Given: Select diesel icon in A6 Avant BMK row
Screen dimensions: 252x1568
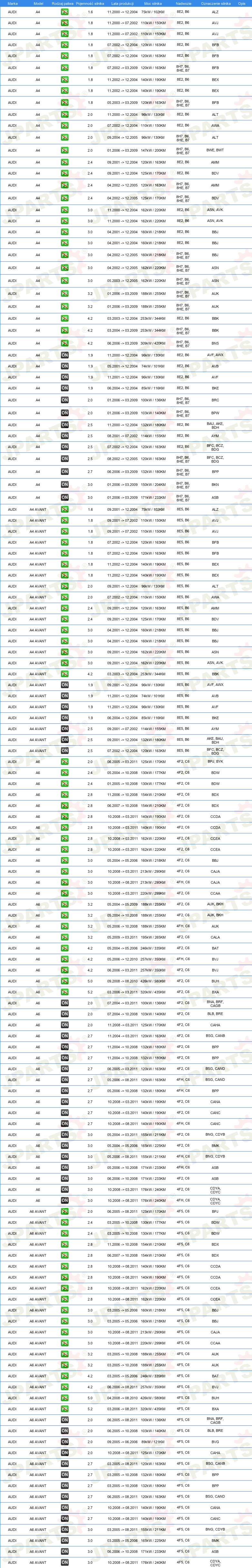Looking at the screenshot, I should pyautogui.click(x=64, y=1541).
